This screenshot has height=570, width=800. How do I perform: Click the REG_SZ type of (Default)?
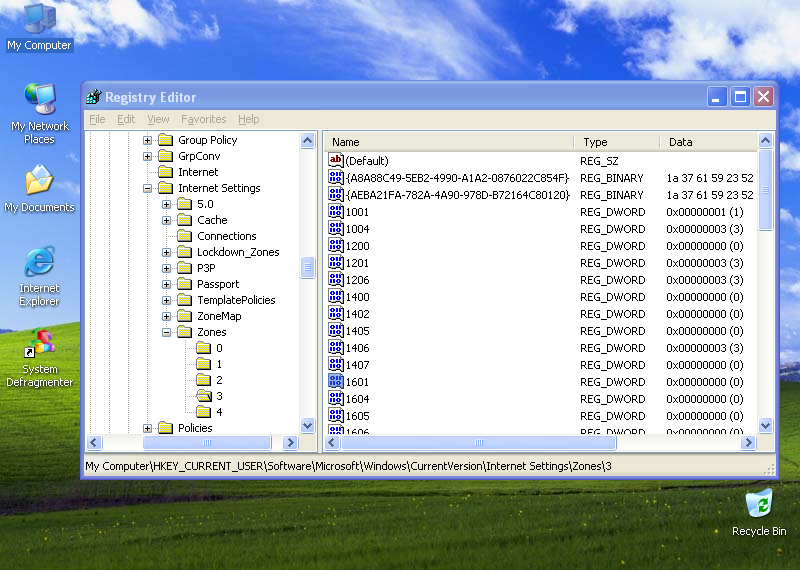point(599,161)
